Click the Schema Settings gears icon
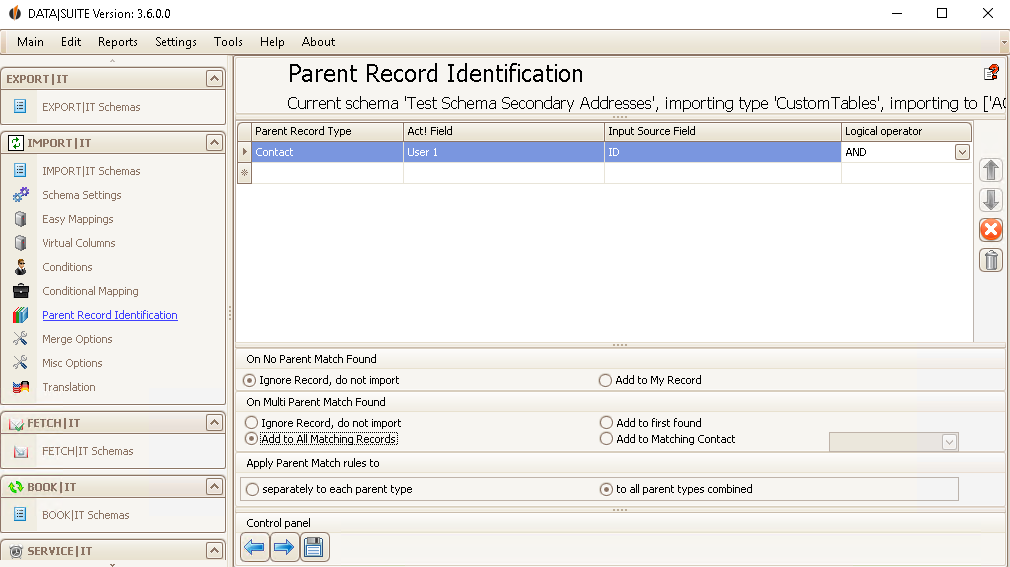The height and width of the screenshot is (567, 1010). coord(21,194)
